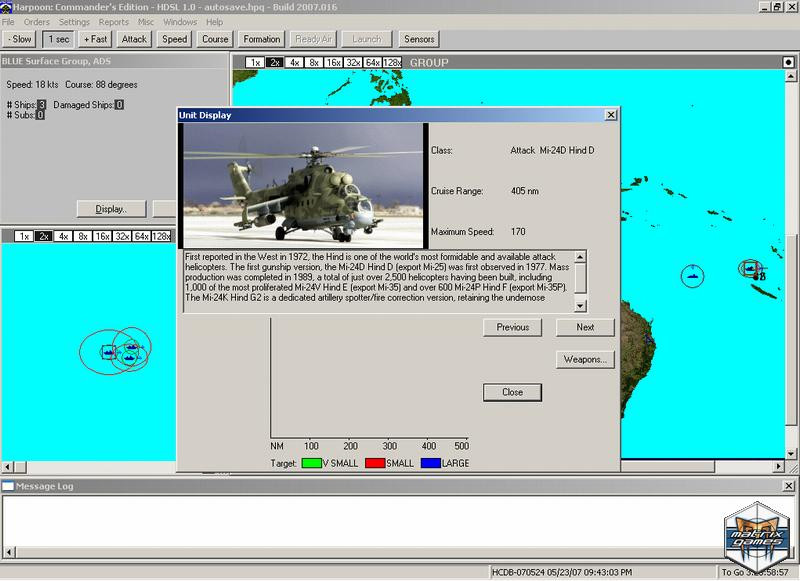Open the Misc menu

coord(146,22)
